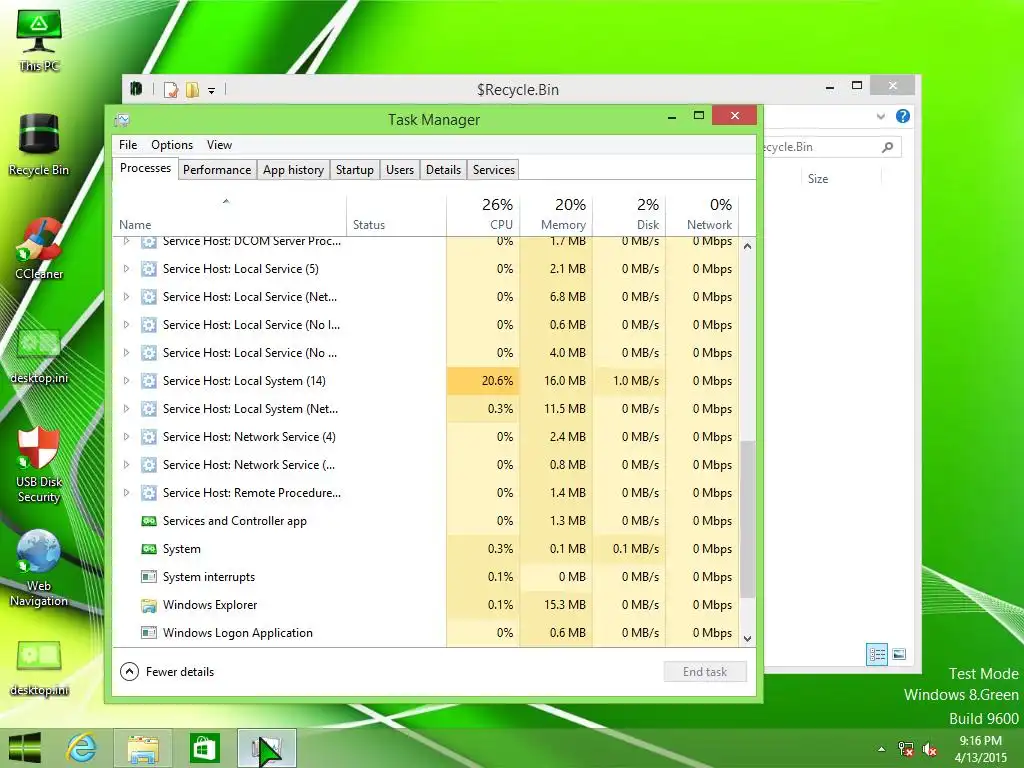Open File Explorer from the taskbar
Image resolution: width=1024 pixels, height=768 pixels.
[x=143, y=748]
